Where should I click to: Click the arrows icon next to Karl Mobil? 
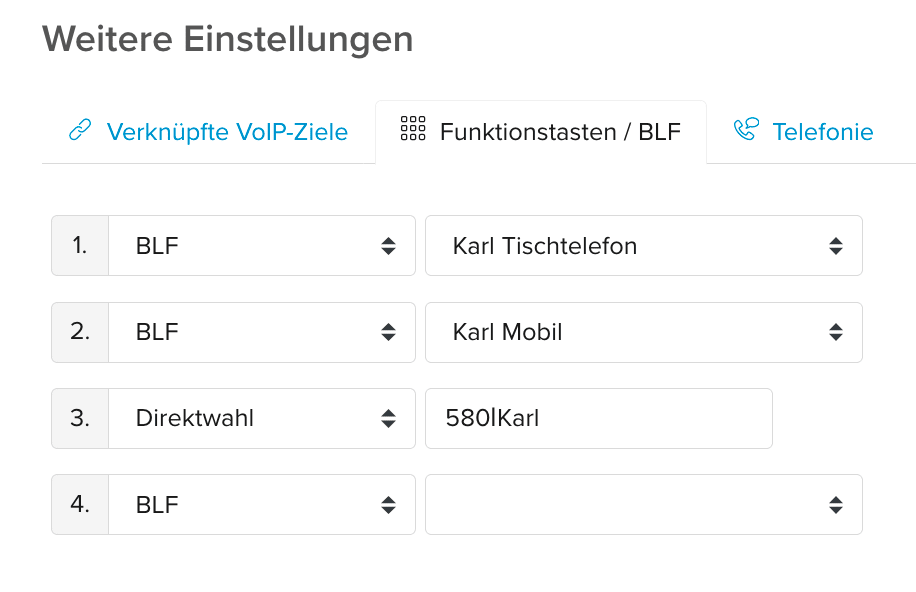pos(837,332)
